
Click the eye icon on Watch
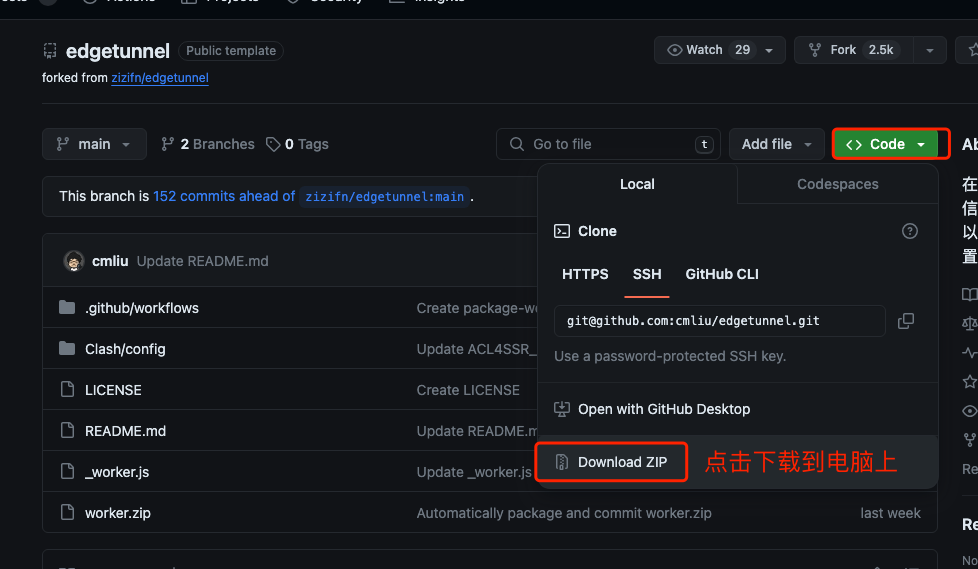[x=674, y=50]
